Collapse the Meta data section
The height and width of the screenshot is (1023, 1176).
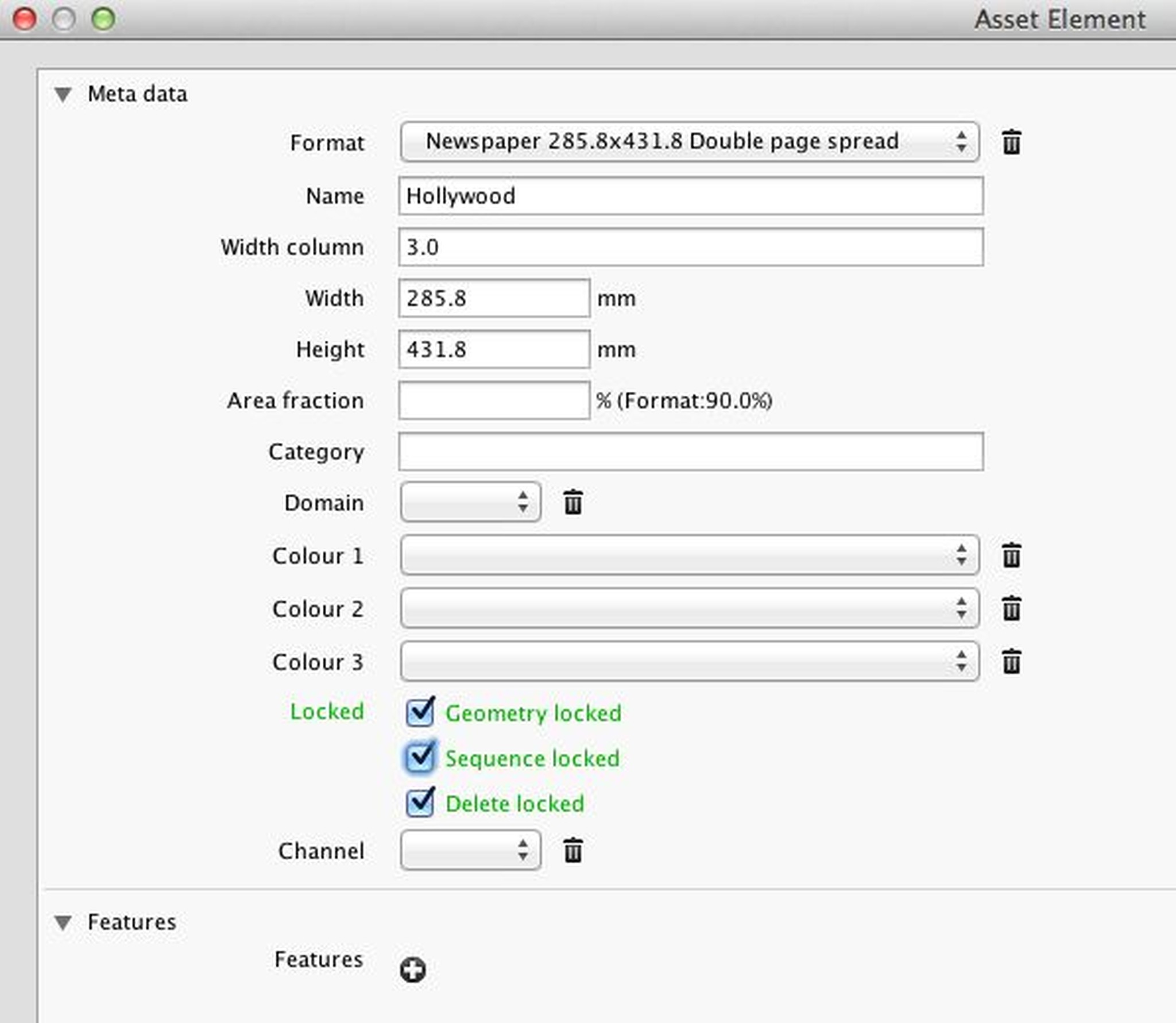click(x=63, y=94)
